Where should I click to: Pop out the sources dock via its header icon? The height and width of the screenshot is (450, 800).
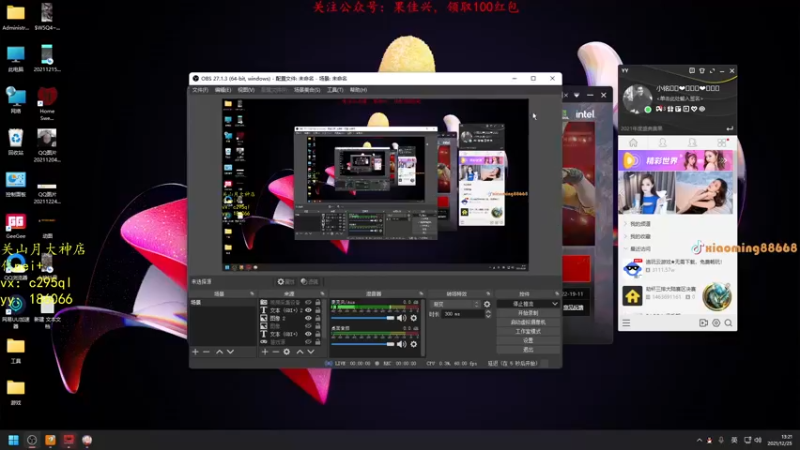pyautogui.click(x=322, y=294)
